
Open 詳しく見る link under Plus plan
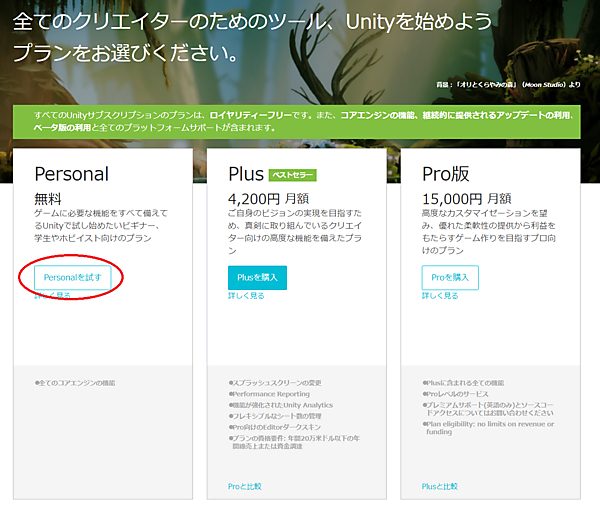click(246, 295)
